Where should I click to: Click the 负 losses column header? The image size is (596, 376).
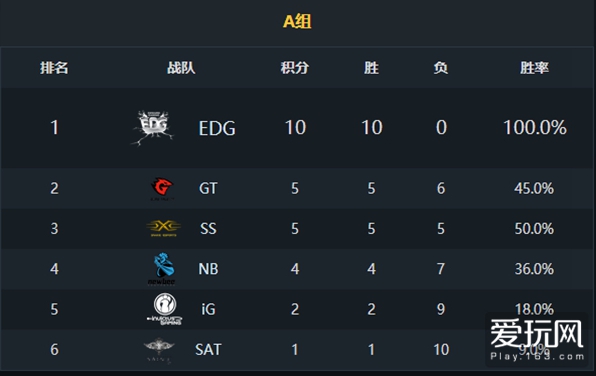(441, 68)
